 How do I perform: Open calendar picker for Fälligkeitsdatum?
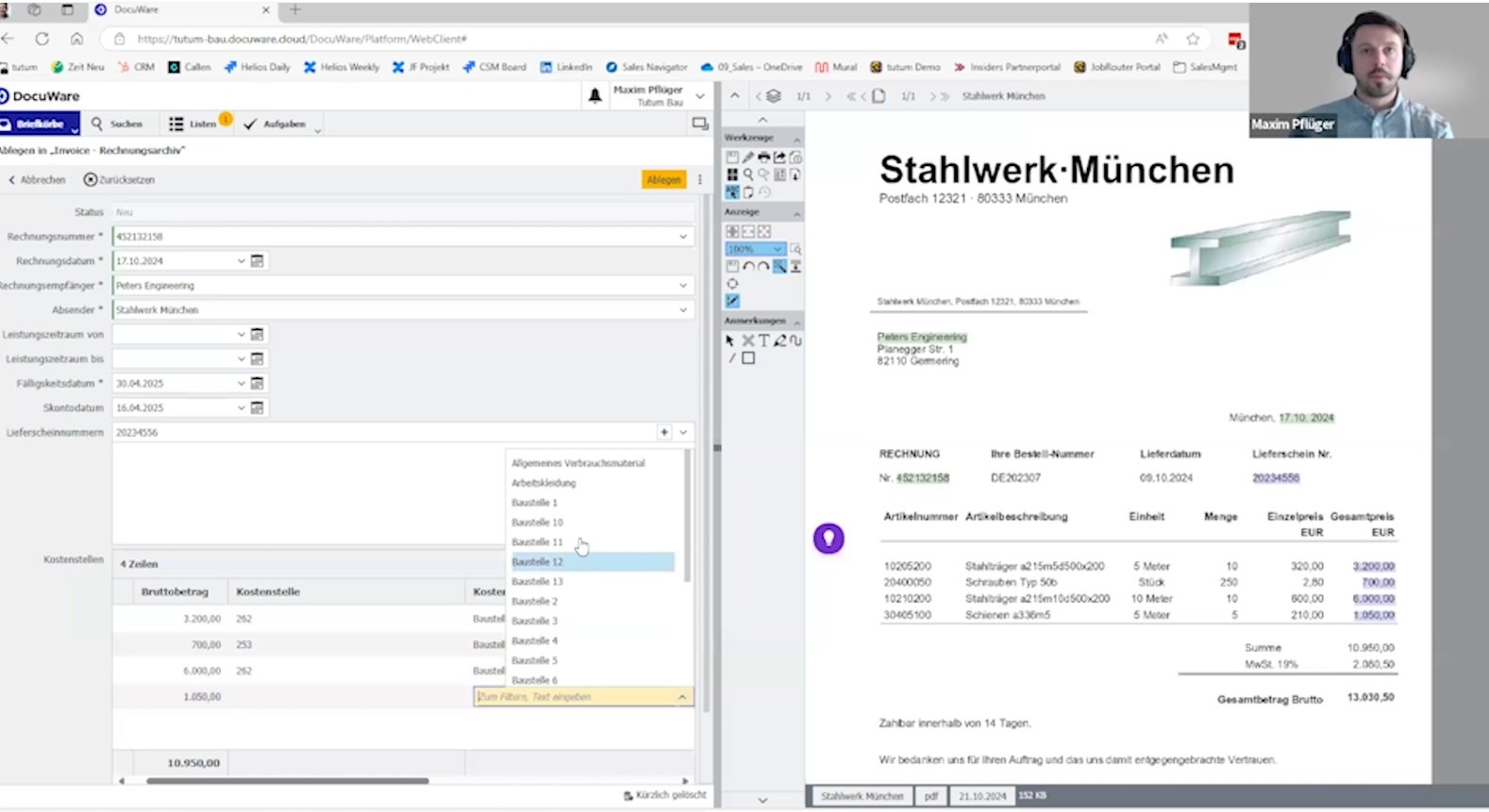pyautogui.click(x=257, y=383)
